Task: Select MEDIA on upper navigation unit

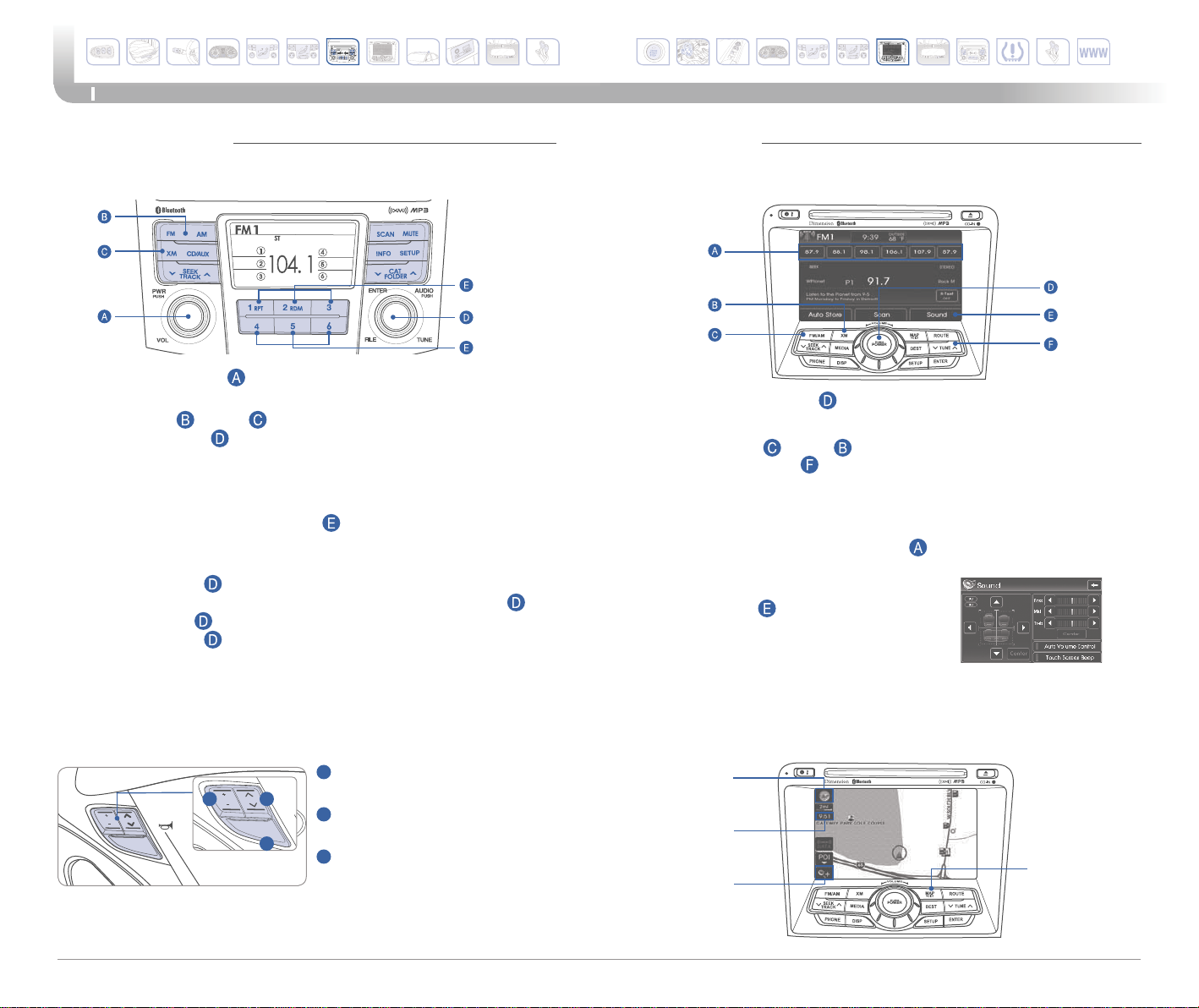Action: [841, 348]
